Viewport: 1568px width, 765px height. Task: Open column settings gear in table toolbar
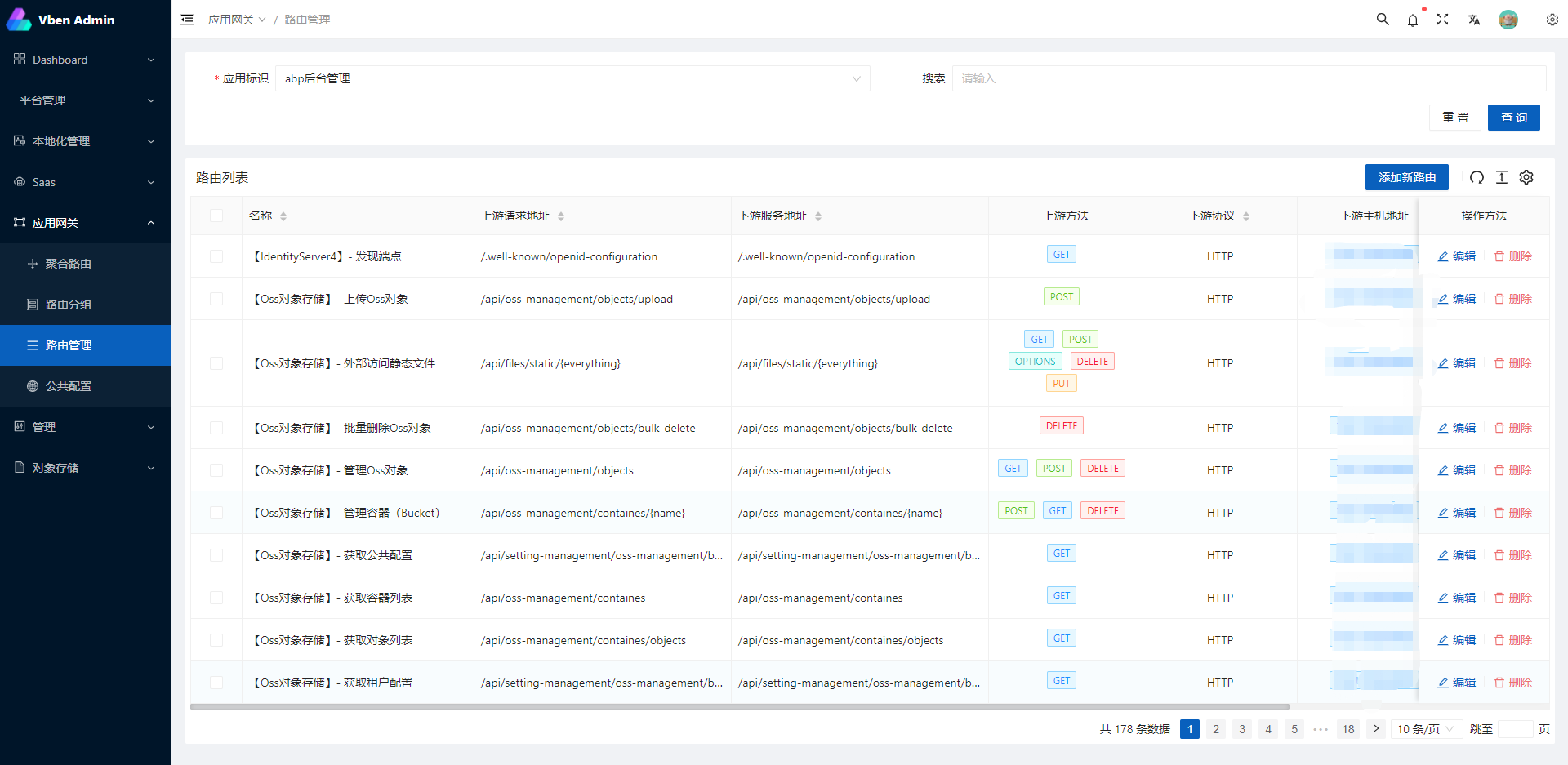point(1526,177)
